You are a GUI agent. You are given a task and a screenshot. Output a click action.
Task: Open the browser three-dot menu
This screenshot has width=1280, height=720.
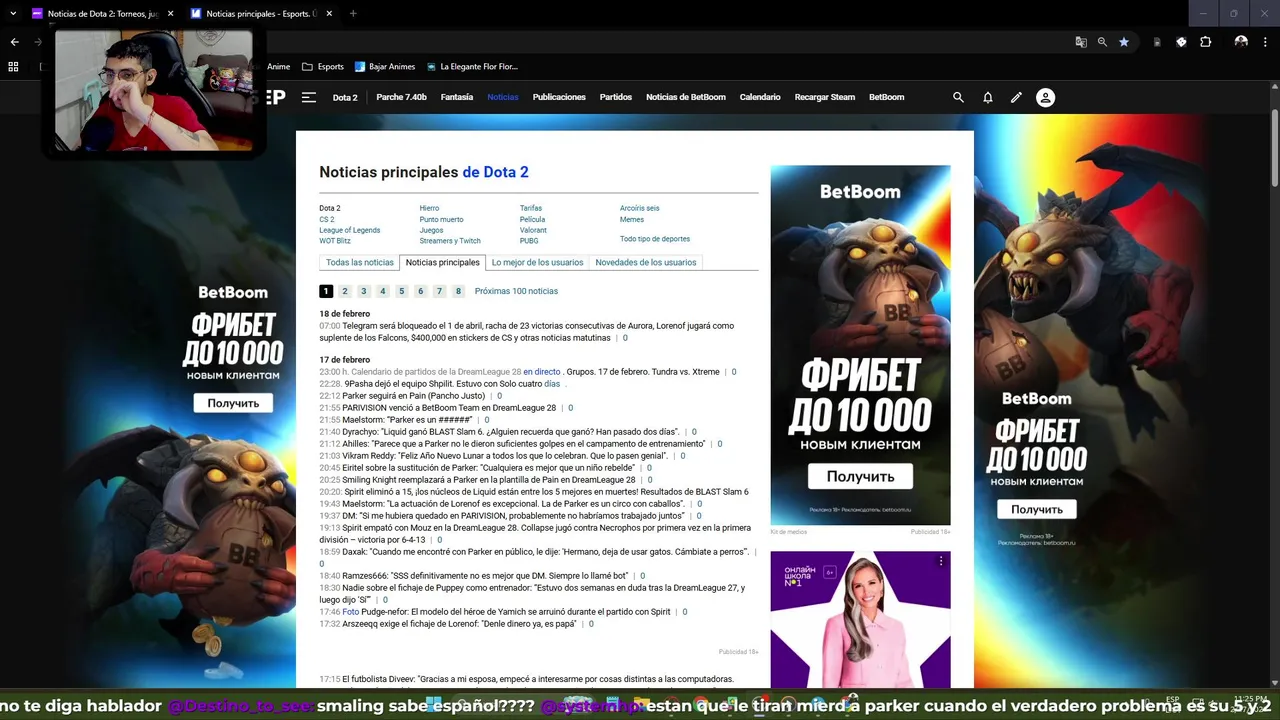coord(1265,42)
